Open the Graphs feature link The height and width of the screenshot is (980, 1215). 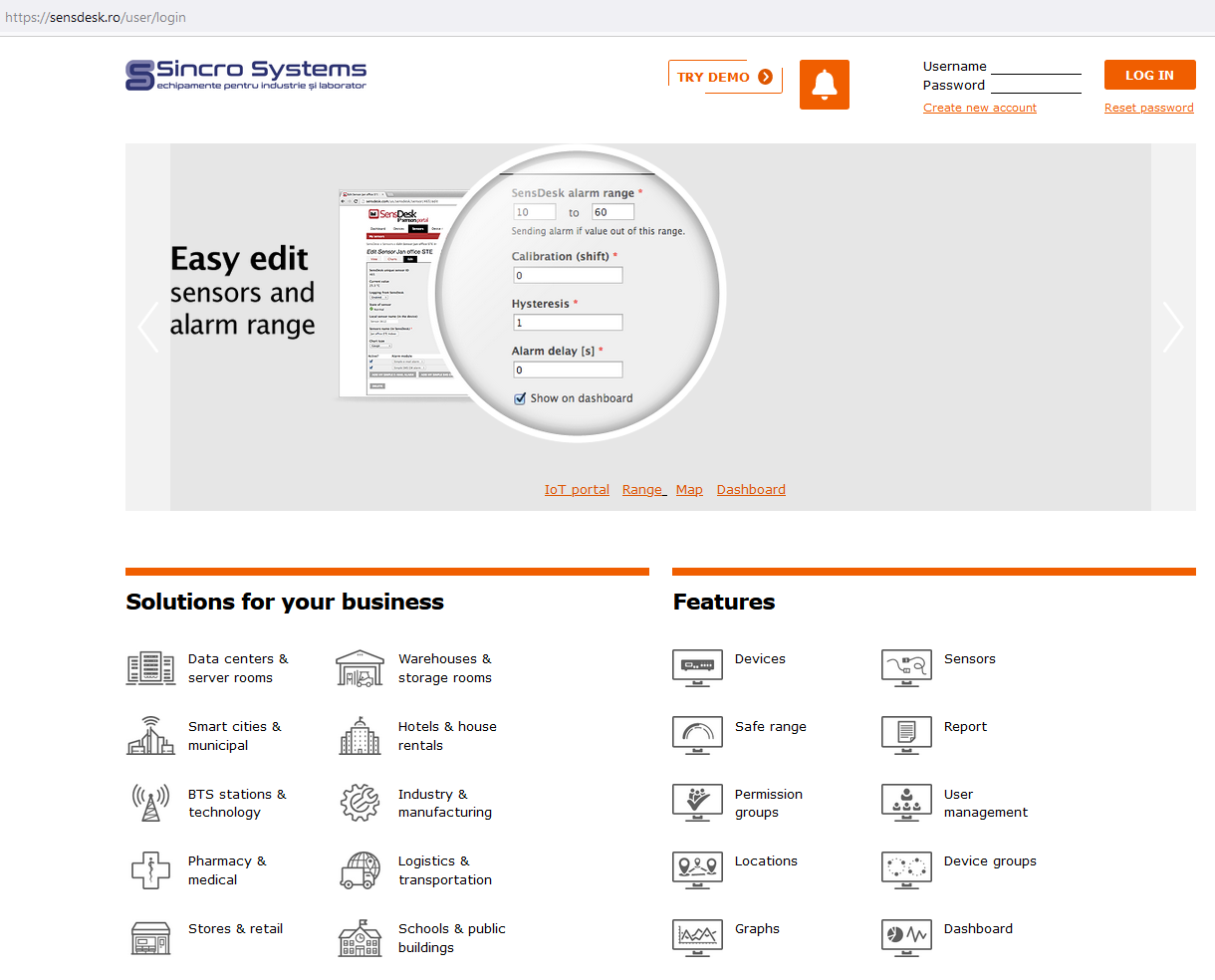click(x=757, y=928)
